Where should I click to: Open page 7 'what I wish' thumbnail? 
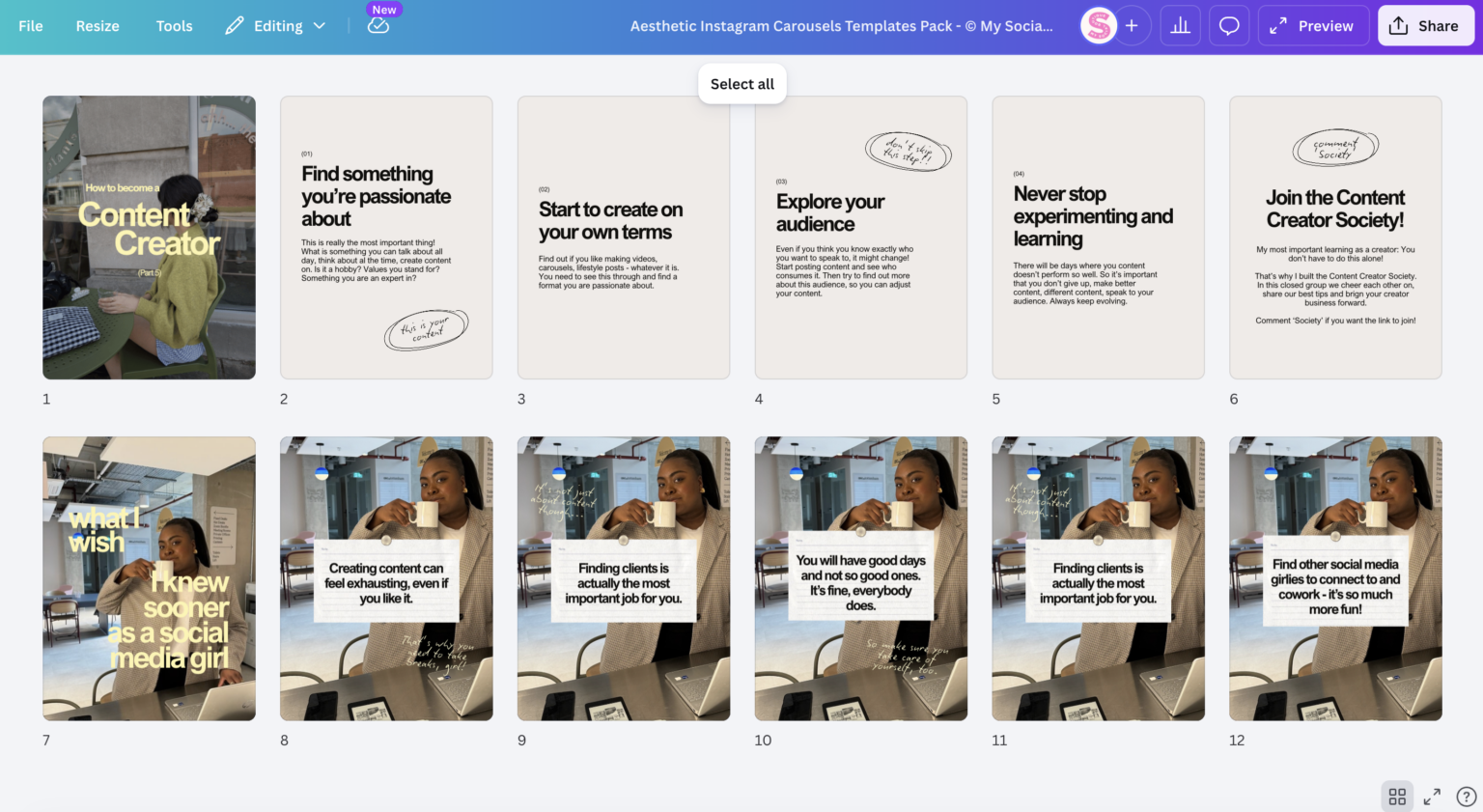(149, 577)
